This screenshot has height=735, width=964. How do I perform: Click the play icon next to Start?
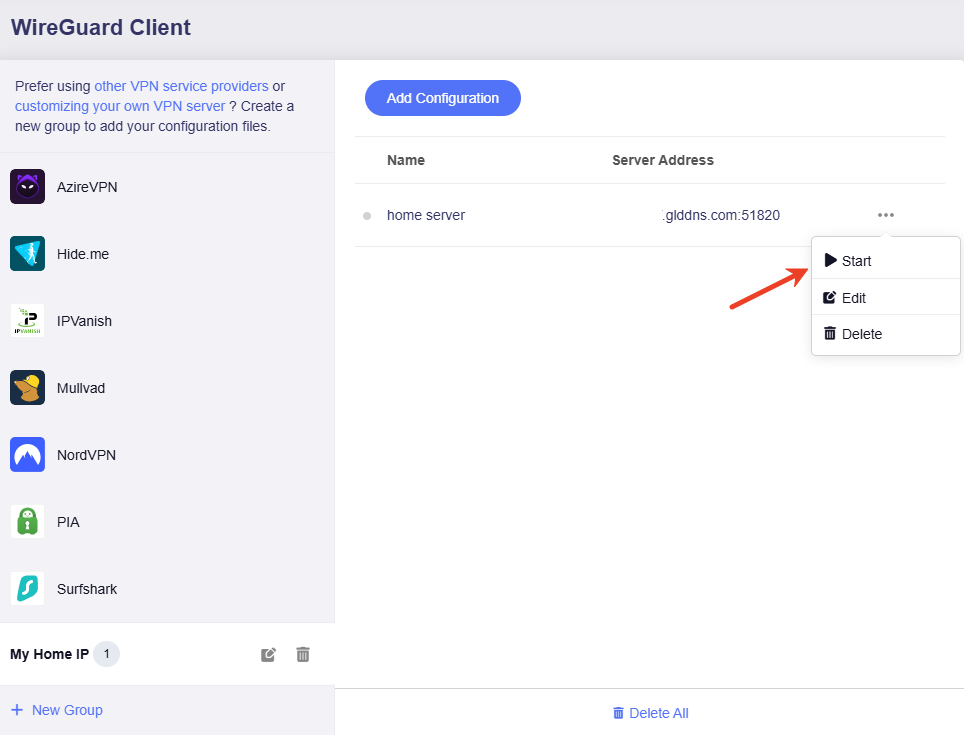click(x=830, y=260)
